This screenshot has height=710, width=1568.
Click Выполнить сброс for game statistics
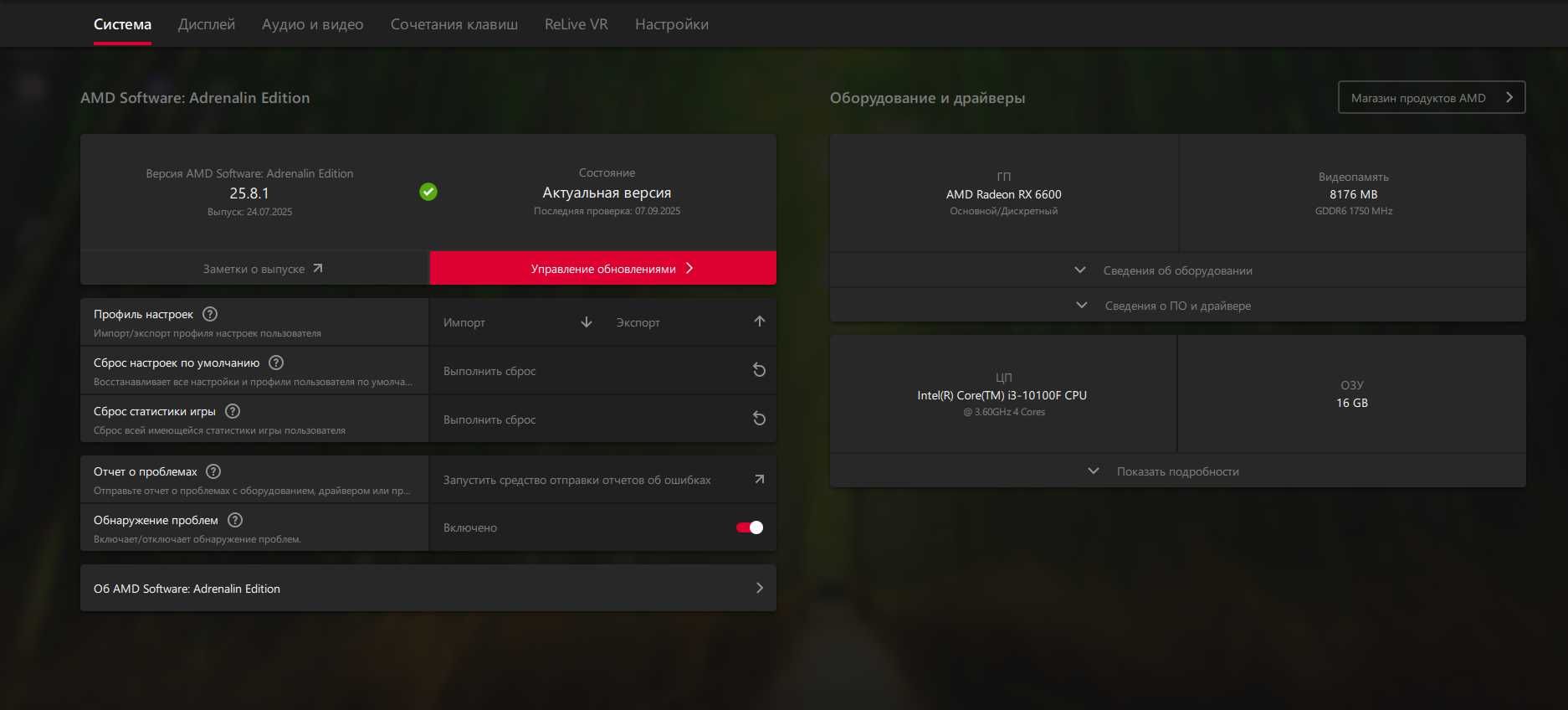pos(489,419)
